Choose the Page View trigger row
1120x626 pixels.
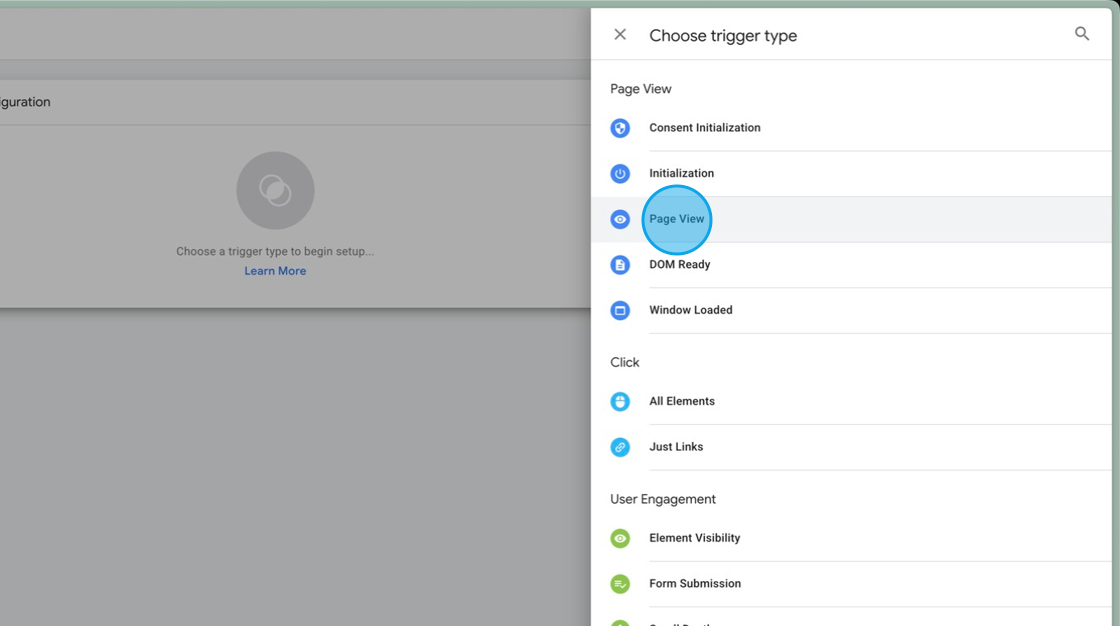[x=677, y=219]
